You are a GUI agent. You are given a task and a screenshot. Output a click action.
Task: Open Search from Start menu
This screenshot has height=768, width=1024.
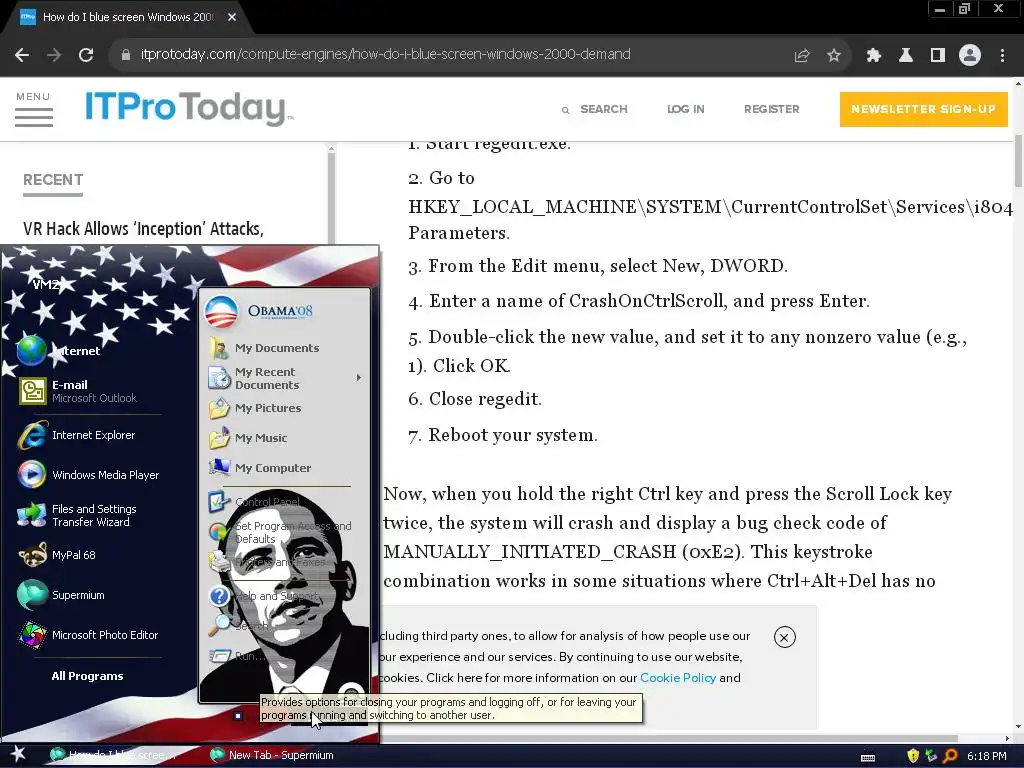point(239,626)
